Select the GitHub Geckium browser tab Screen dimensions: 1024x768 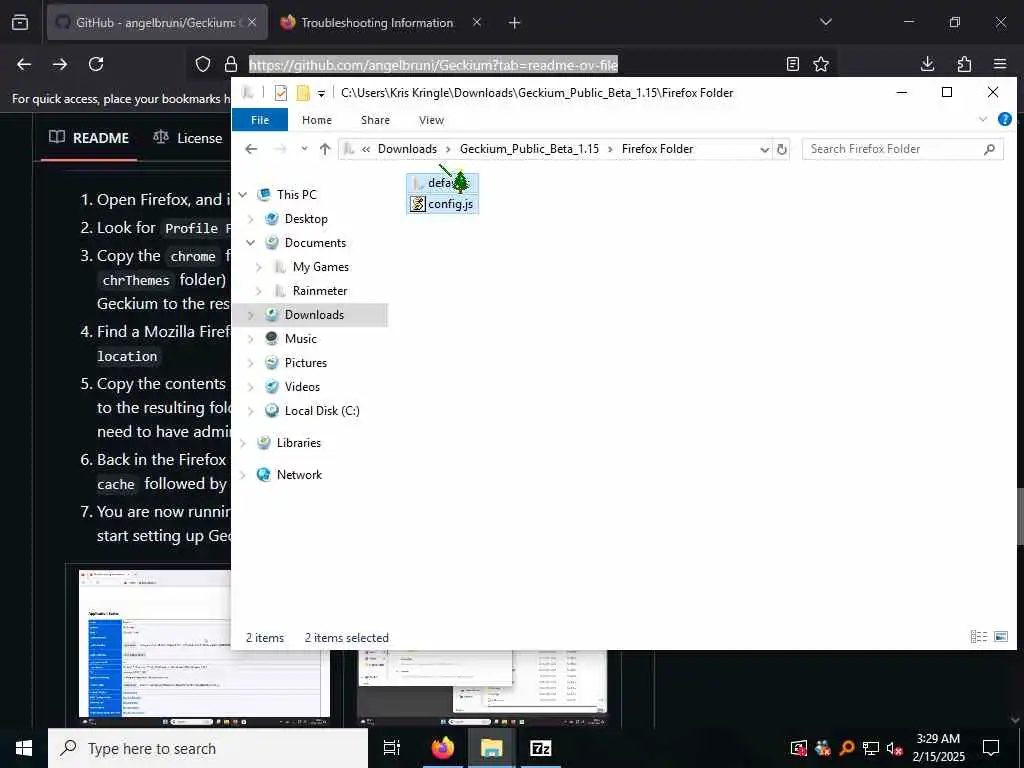coord(157,23)
